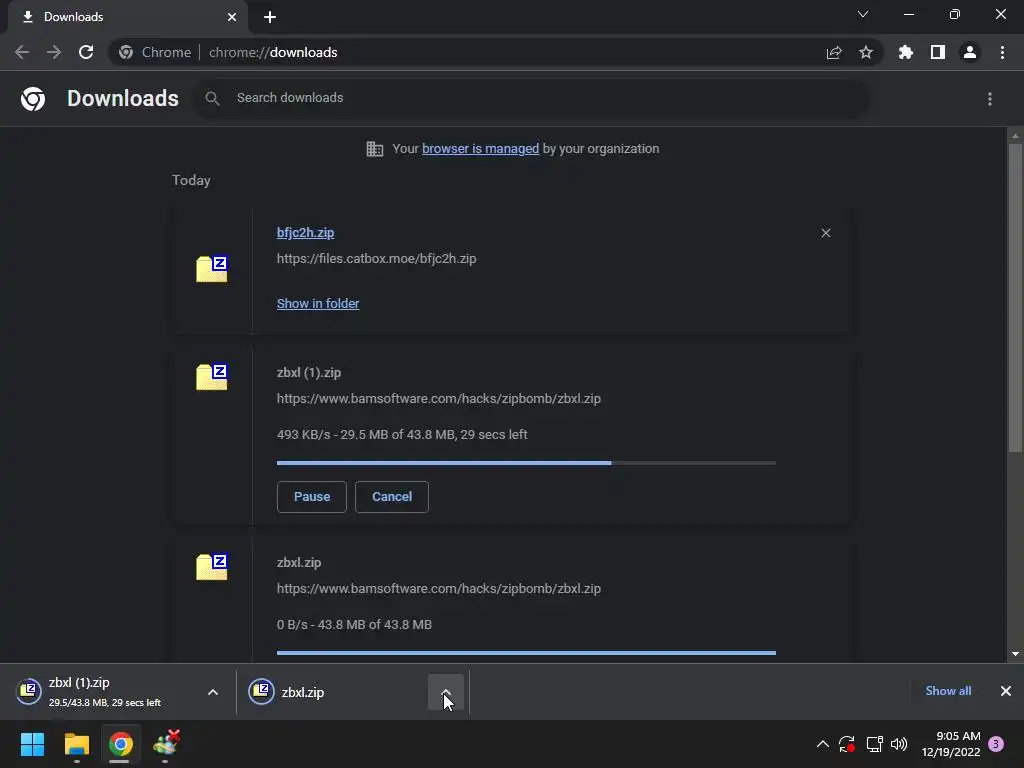Show hidden system tray icons
Screen dimensions: 1024x768
823,744
